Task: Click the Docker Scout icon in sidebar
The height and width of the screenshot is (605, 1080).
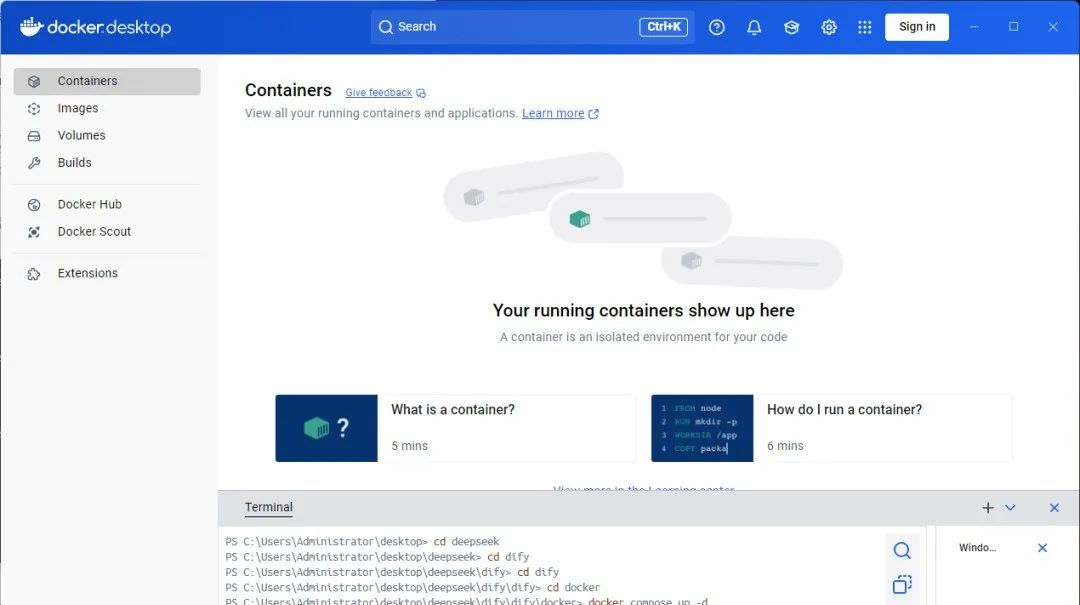Action: point(34,232)
